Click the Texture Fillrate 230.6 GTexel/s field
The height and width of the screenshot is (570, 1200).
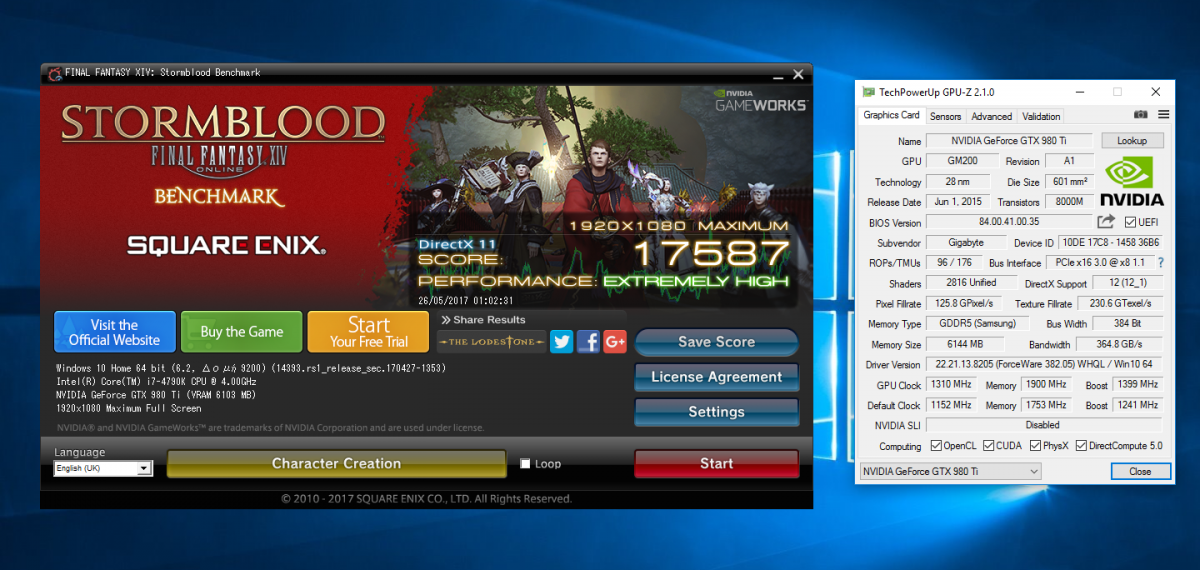[1121, 304]
